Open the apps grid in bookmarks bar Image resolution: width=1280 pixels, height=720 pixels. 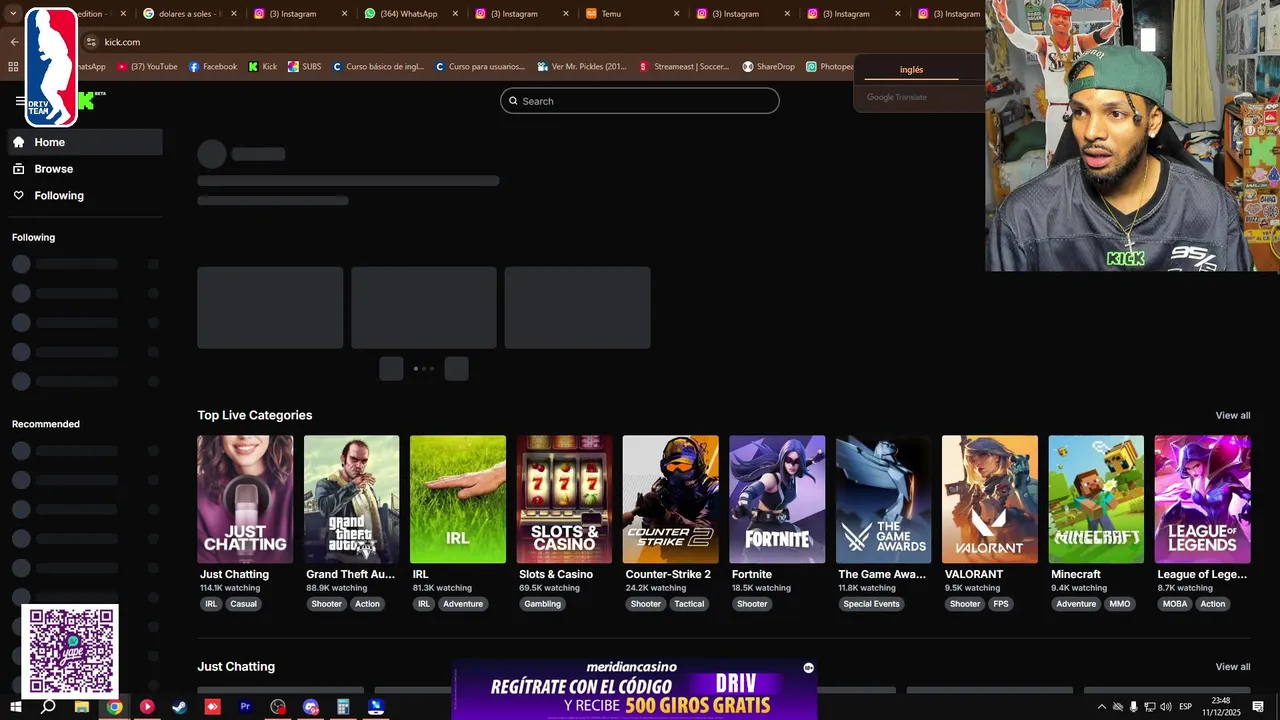[13, 67]
